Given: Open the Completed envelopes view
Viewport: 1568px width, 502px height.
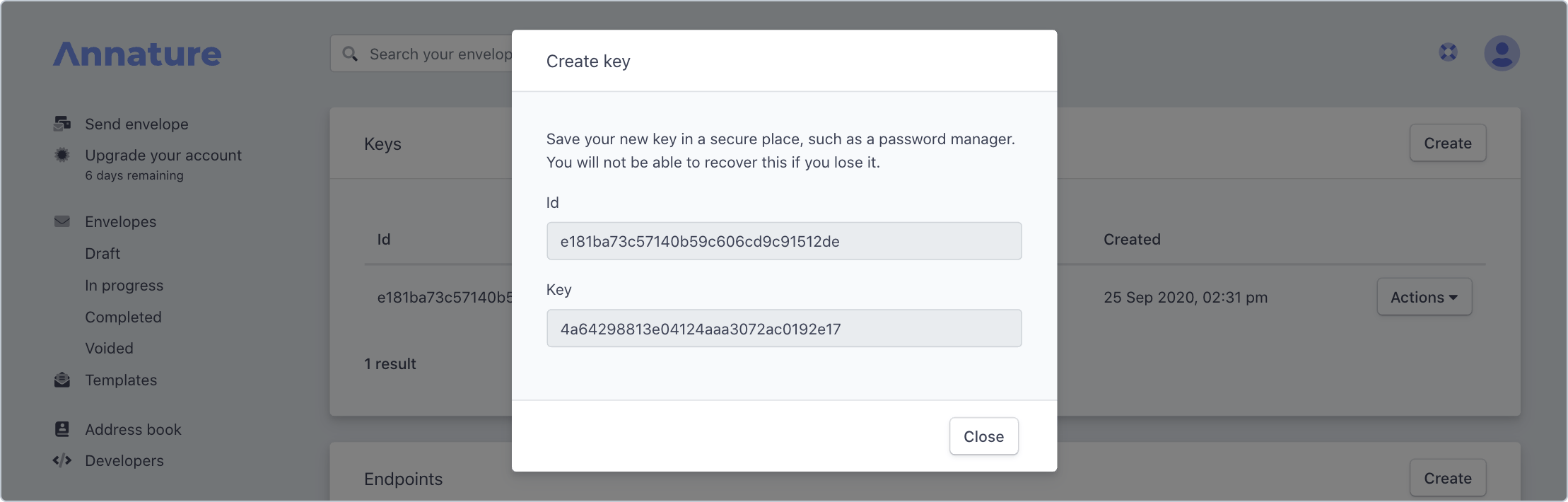Looking at the screenshot, I should click(123, 317).
